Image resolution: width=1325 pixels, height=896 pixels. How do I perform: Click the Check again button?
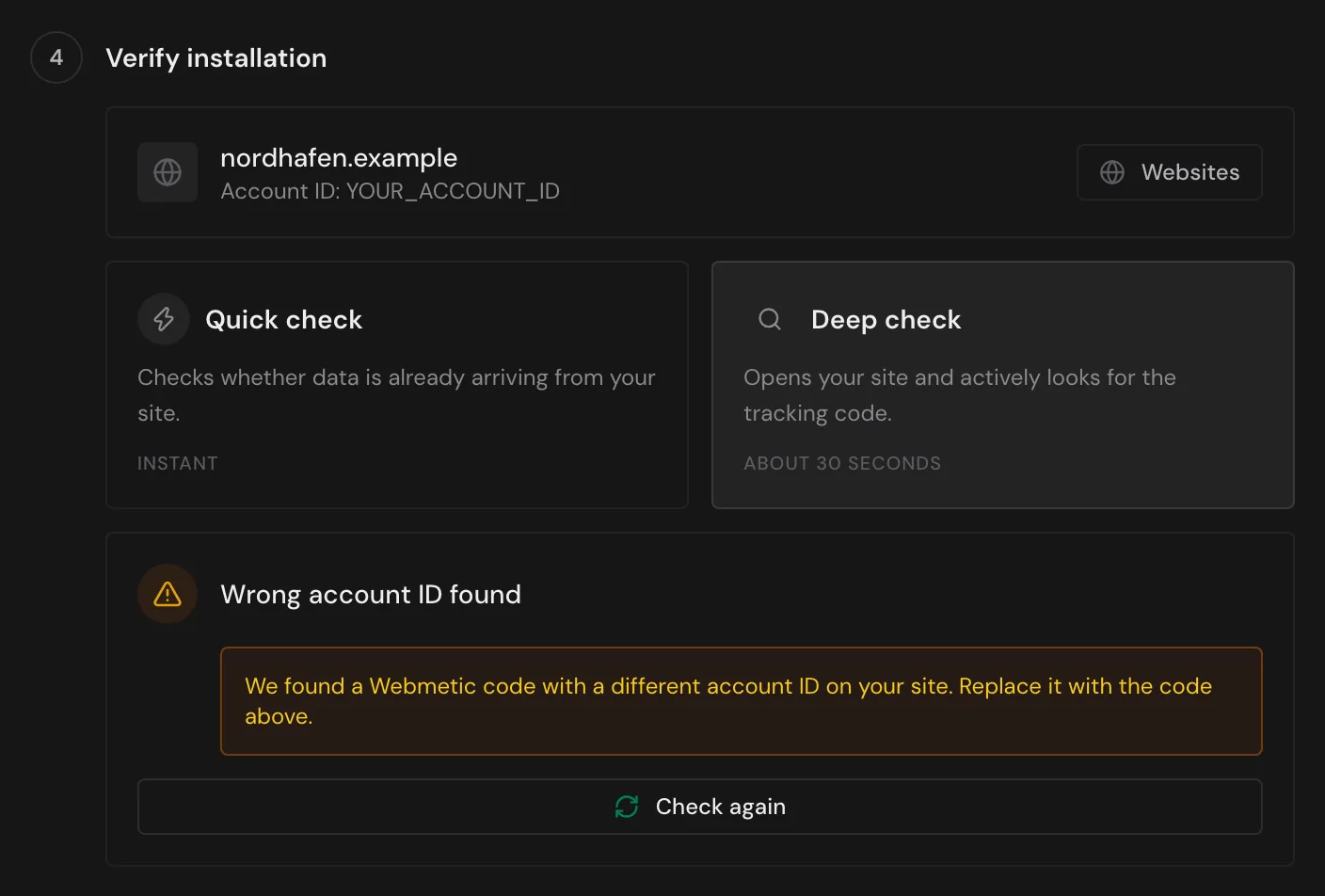[699, 807]
